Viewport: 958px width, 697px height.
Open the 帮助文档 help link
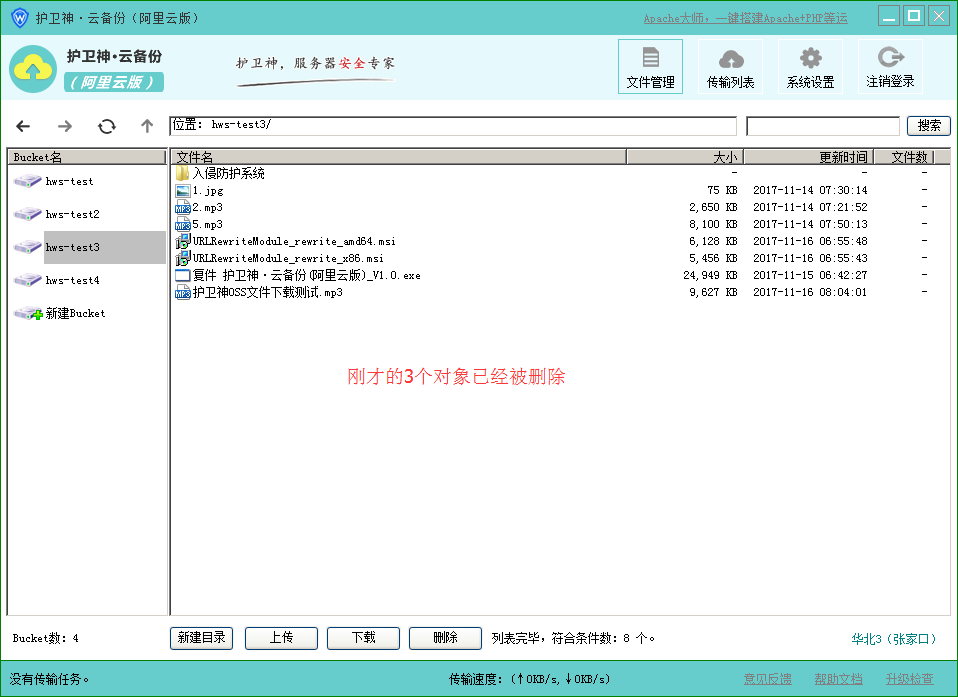[838, 680]
